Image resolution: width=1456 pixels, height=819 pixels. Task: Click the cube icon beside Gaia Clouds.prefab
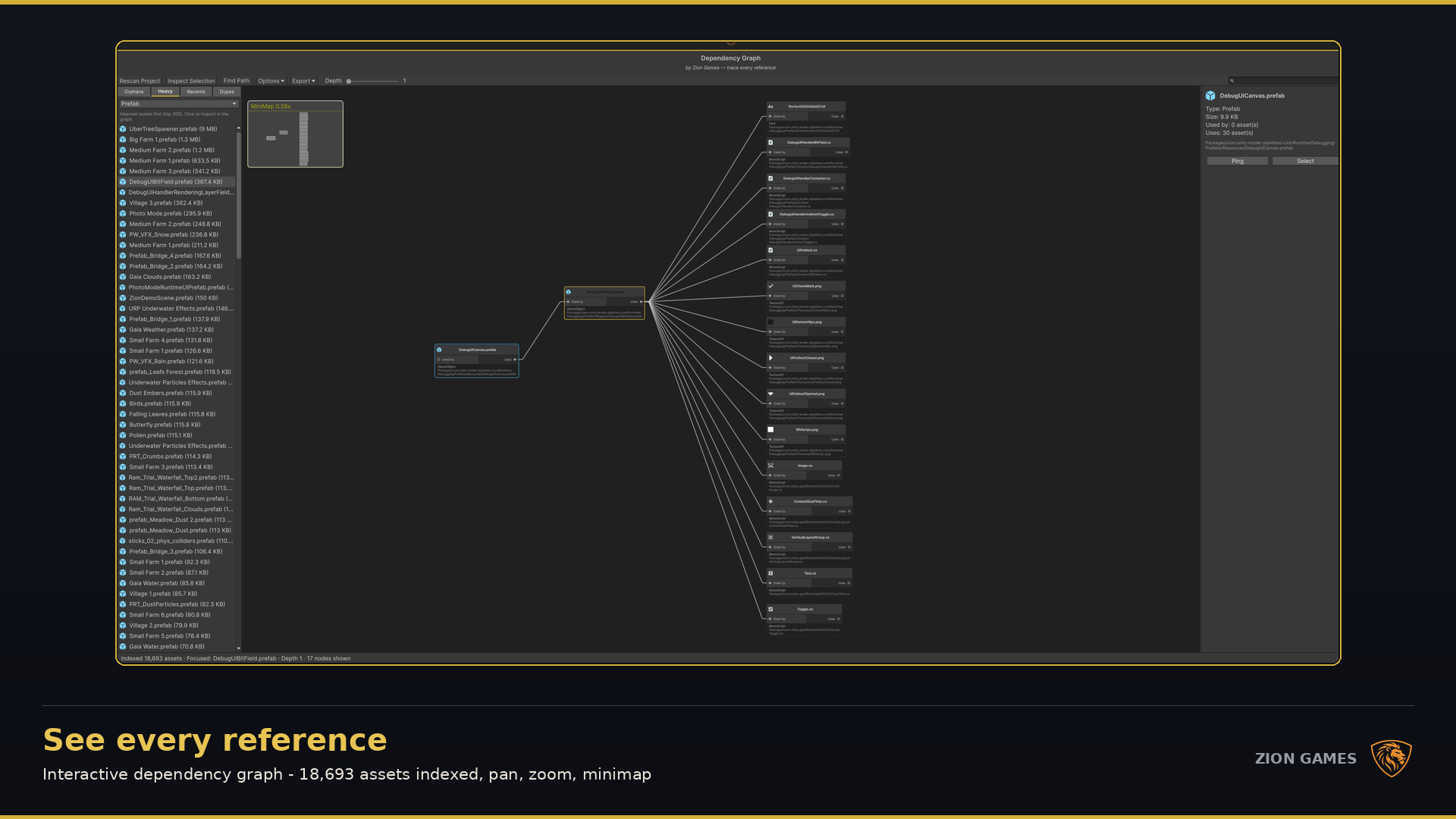123,277
